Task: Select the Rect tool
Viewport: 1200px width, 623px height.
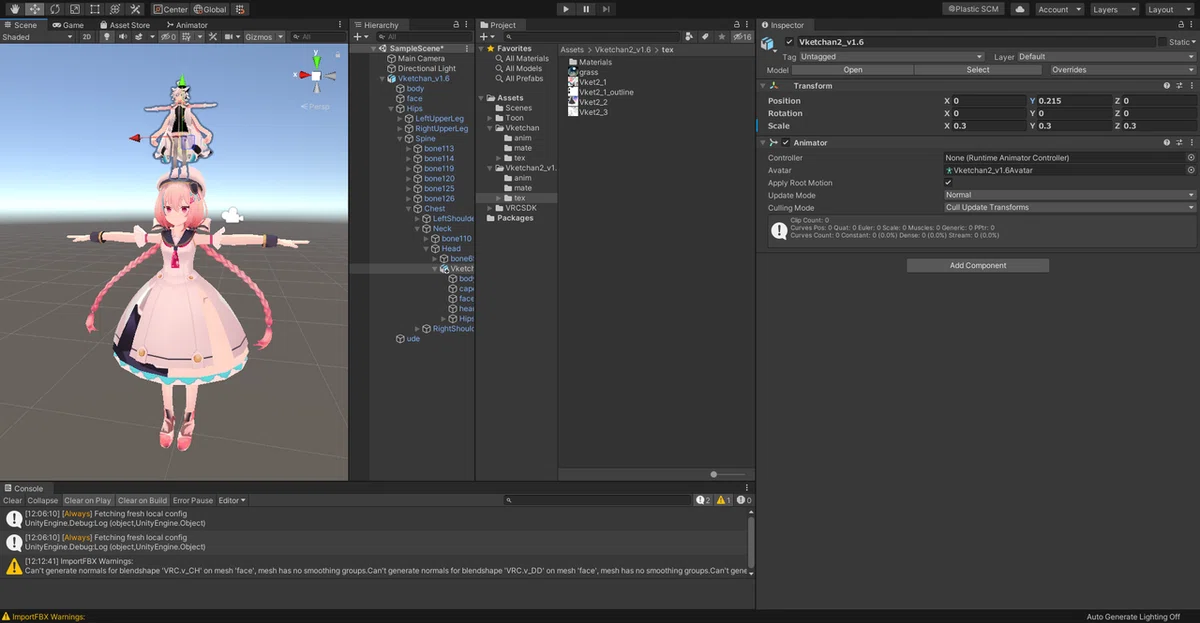Action: click(95, 9)
